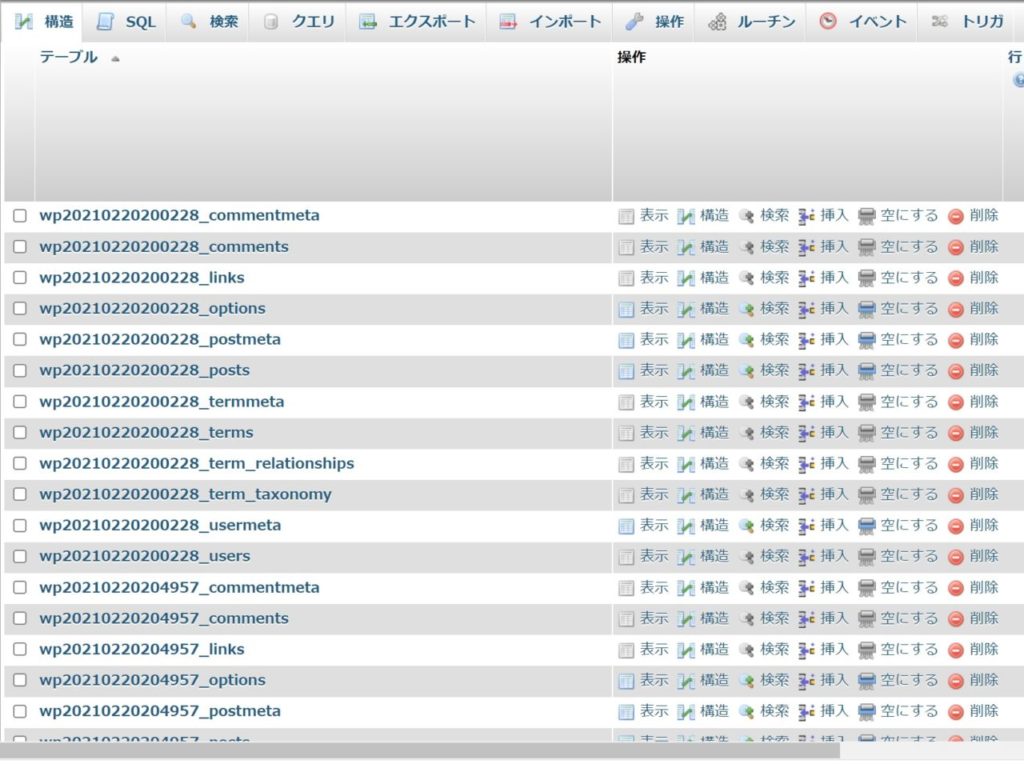Screen dimensions: 1024x764
Task: Check the wp20210220200228_commentmeta checkbox
Action: pyautogui.click(x=20, y=215)
